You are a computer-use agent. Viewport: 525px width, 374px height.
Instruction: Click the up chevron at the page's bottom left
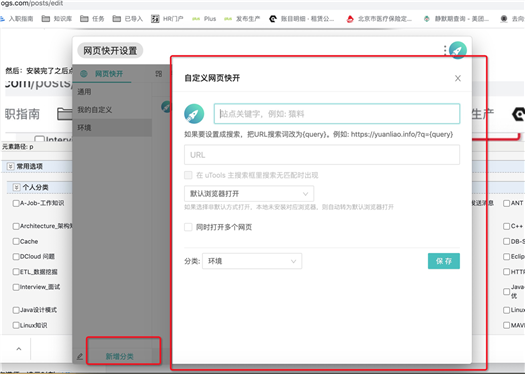pyautogui.click(x=19, y=349)
